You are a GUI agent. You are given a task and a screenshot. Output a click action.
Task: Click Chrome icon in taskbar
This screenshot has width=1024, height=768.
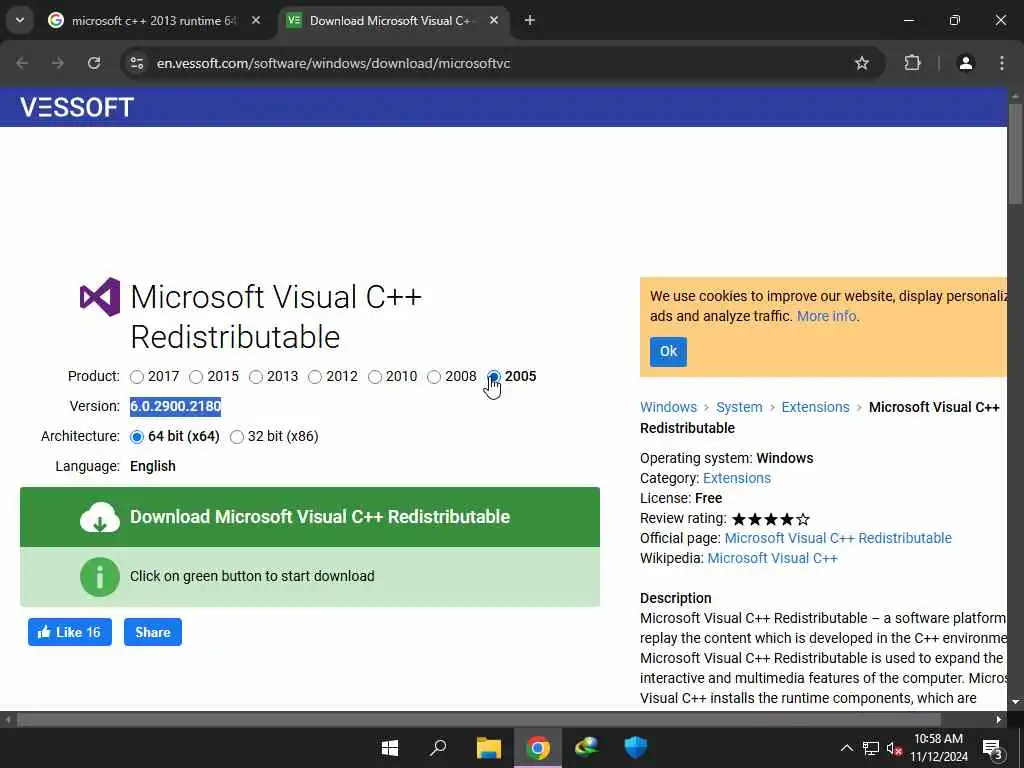point(537,748)
